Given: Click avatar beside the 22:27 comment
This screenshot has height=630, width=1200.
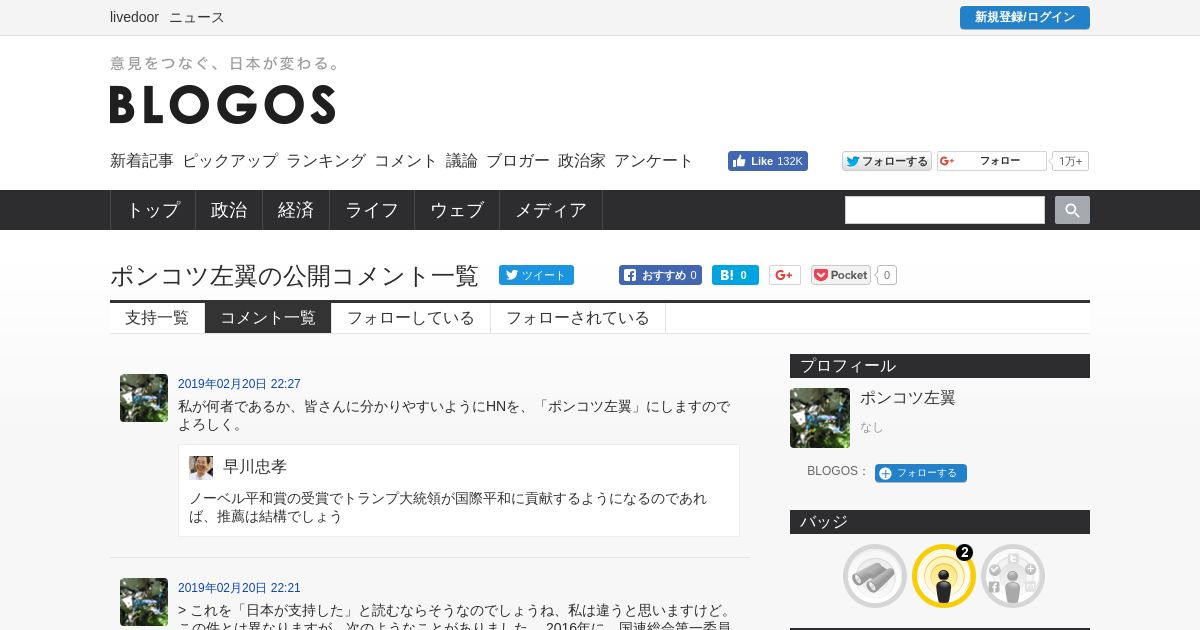Looking at the screenshot, I should point(144,398).
